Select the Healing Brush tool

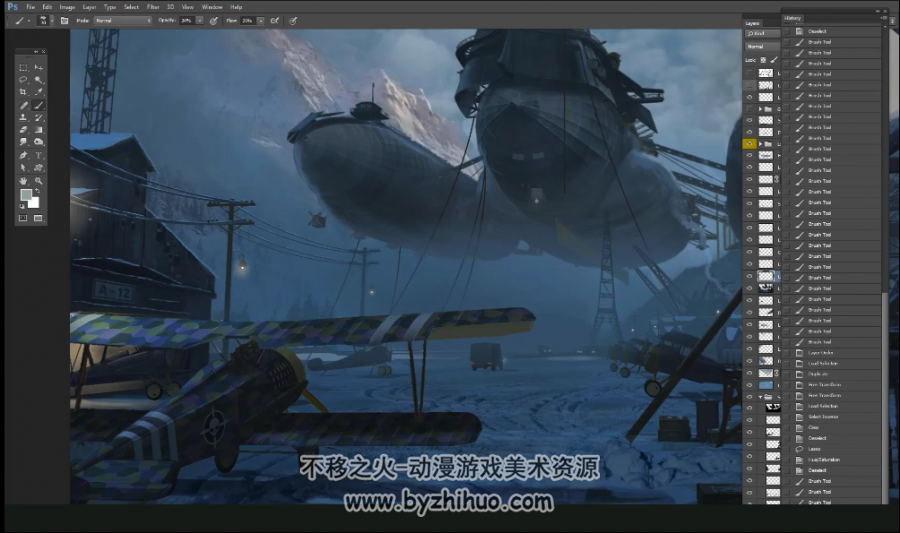[x=23, y=106]
